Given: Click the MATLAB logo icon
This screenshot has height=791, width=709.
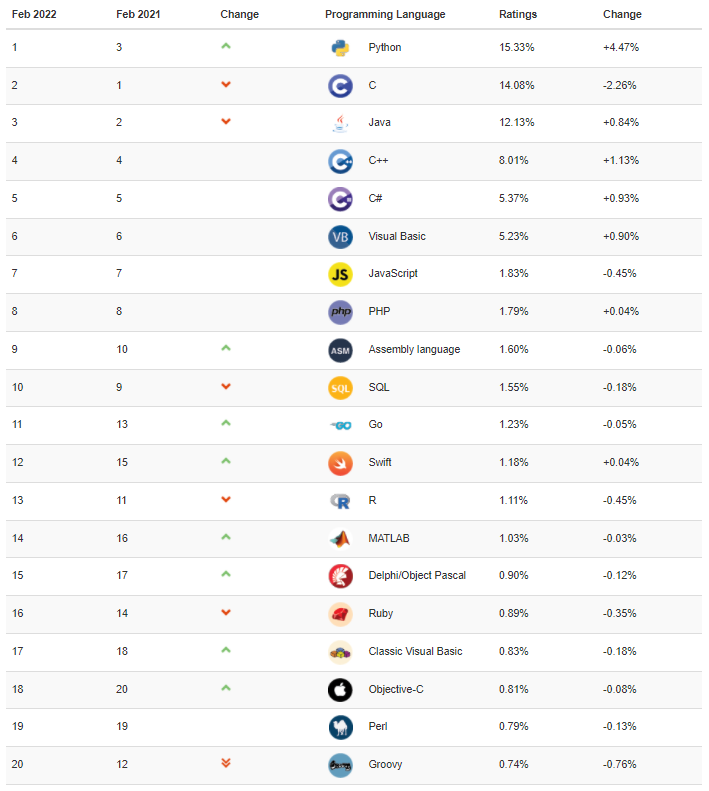Looking at the screenshot, I should point(340,538).
